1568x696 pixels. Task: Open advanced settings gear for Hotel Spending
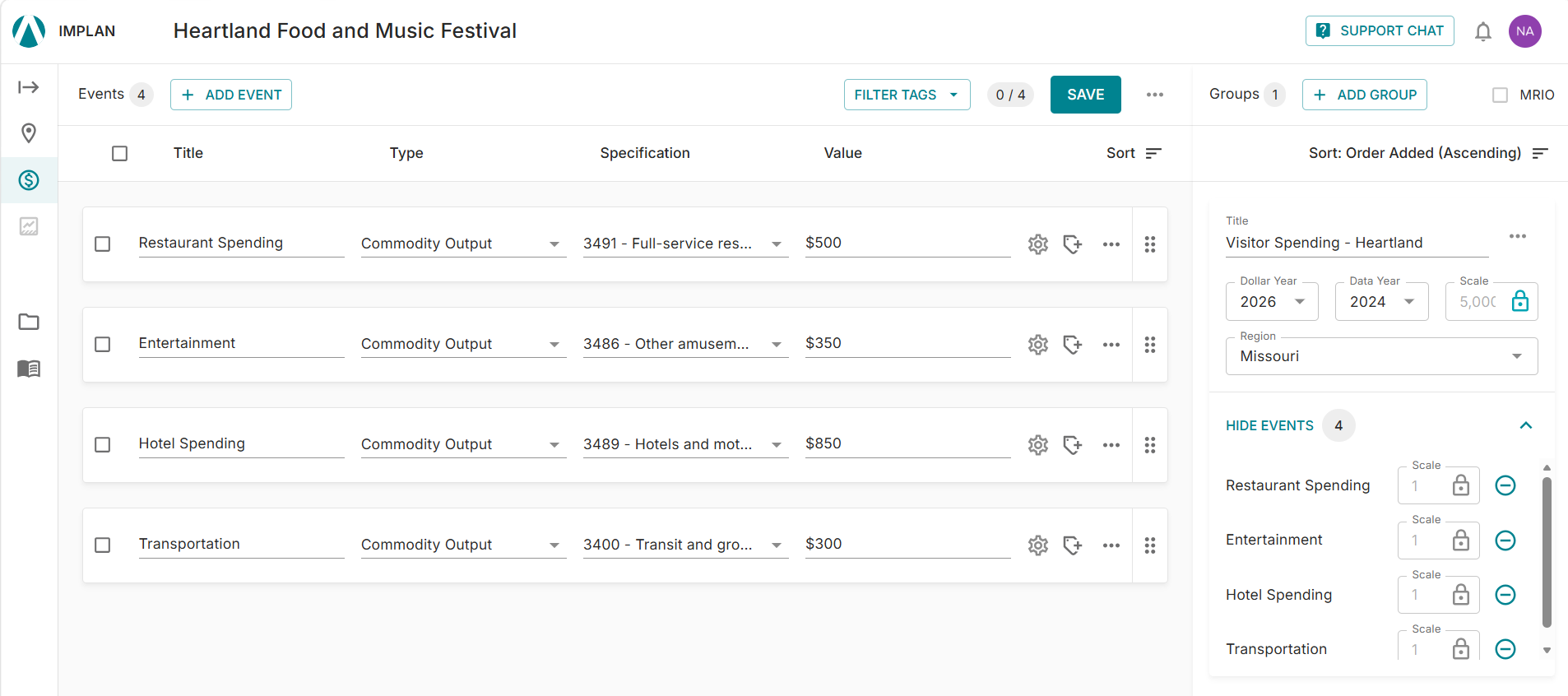(x=1038, y=445)
